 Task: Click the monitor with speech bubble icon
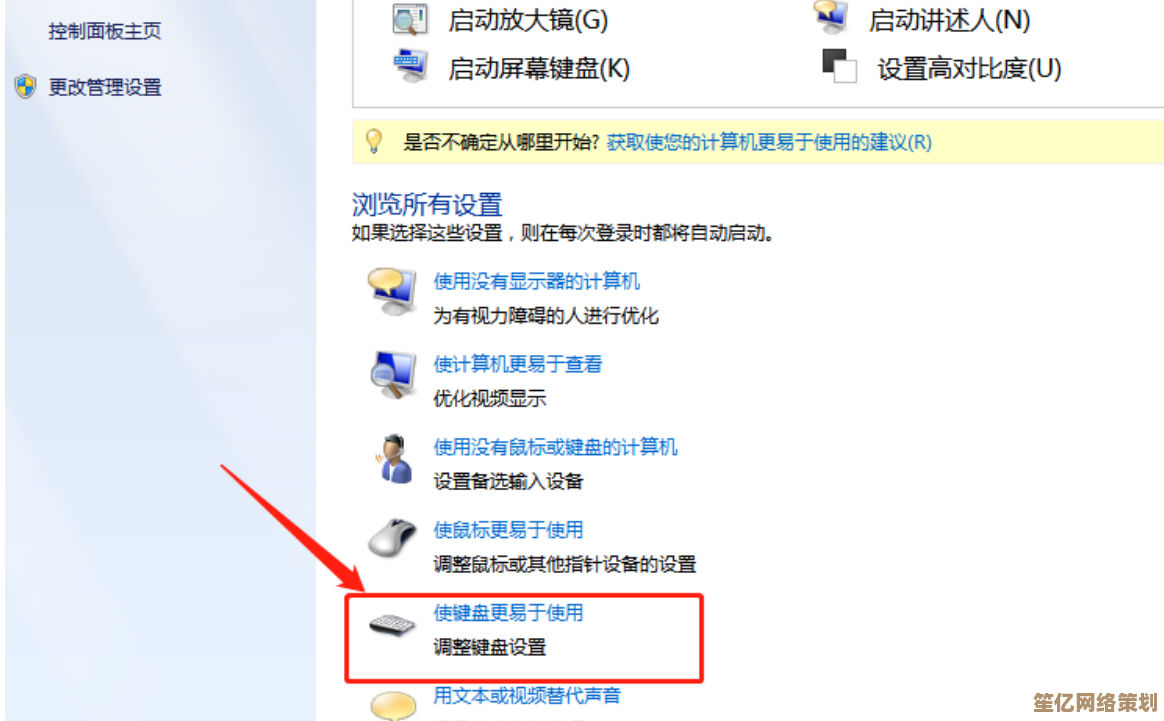(x=392, y=292)
